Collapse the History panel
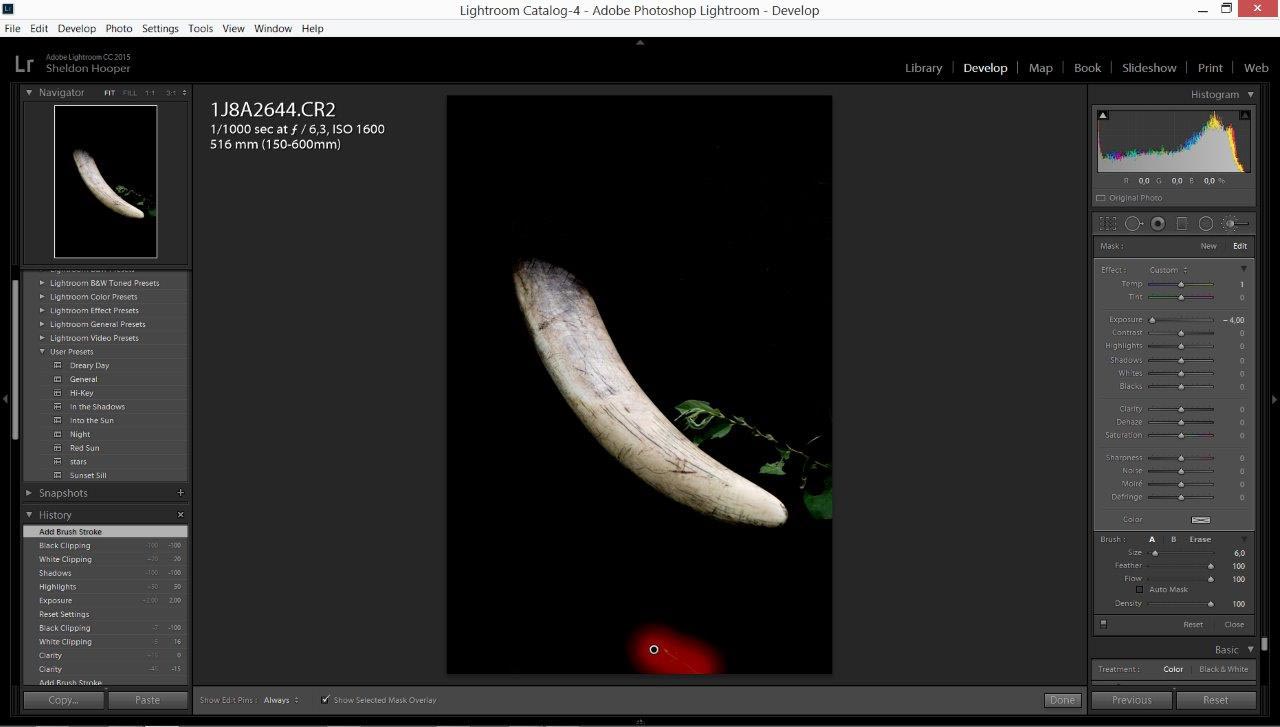This screenshot has height=727, width=1280. (x=29, y=515)
